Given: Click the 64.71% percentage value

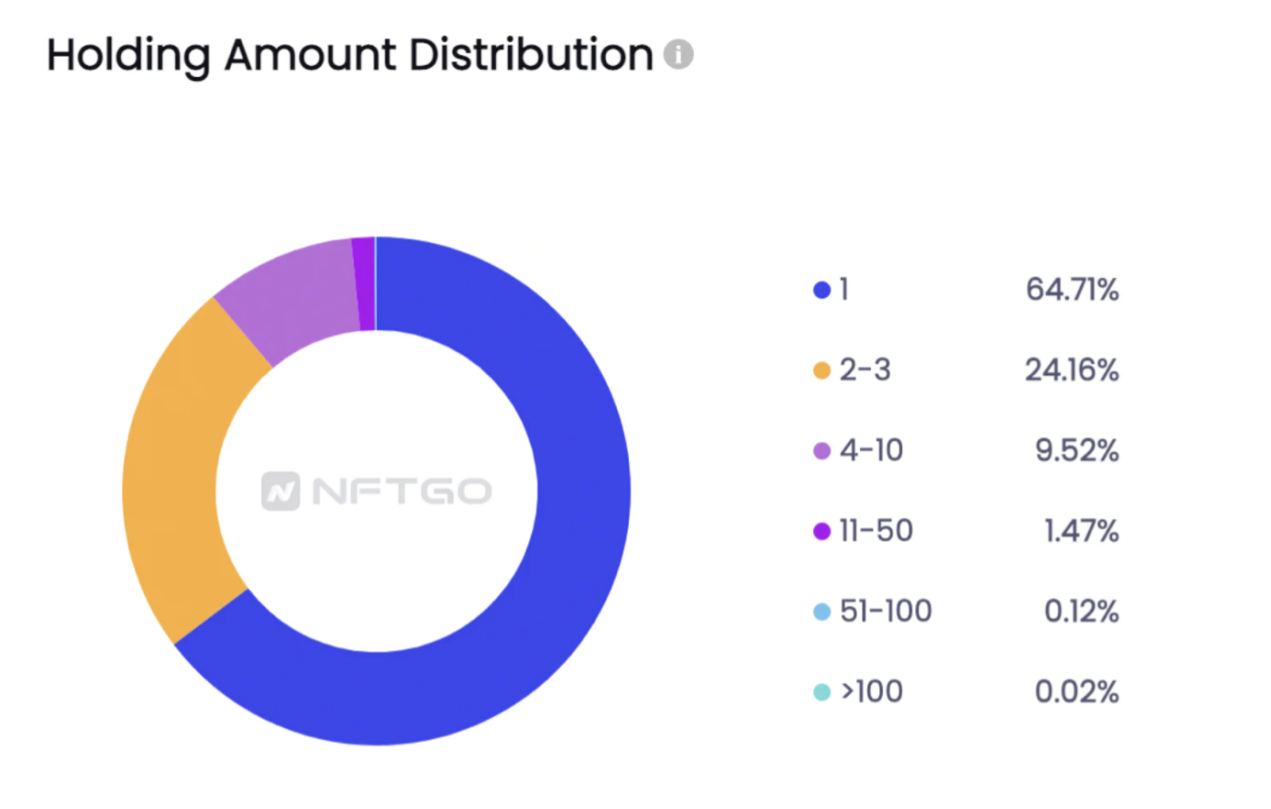Looking at the screenshot, I should click(1072, 291).
